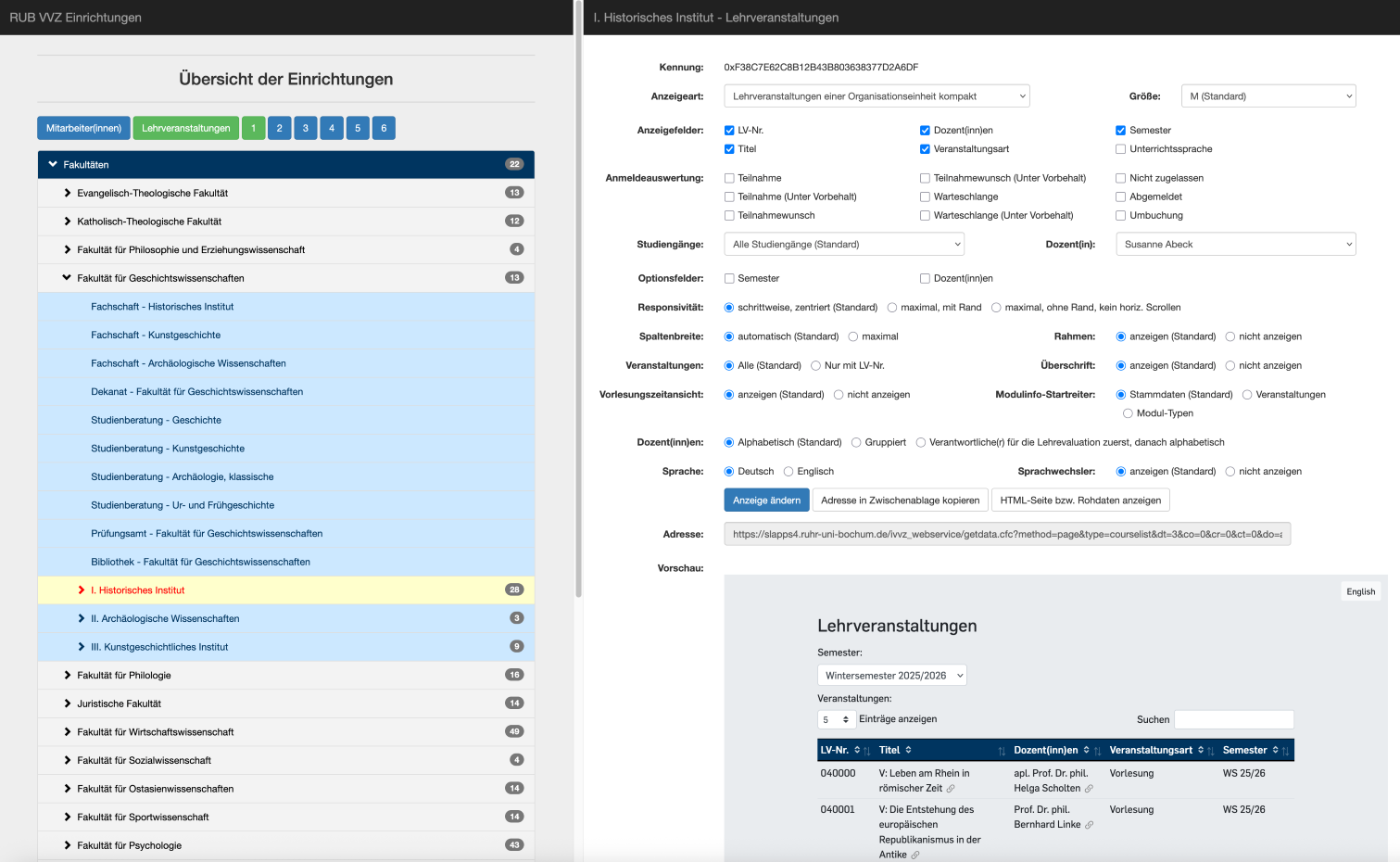
Task: Click link icon after 'römischer Zeit' title
Action: point(951,789)
